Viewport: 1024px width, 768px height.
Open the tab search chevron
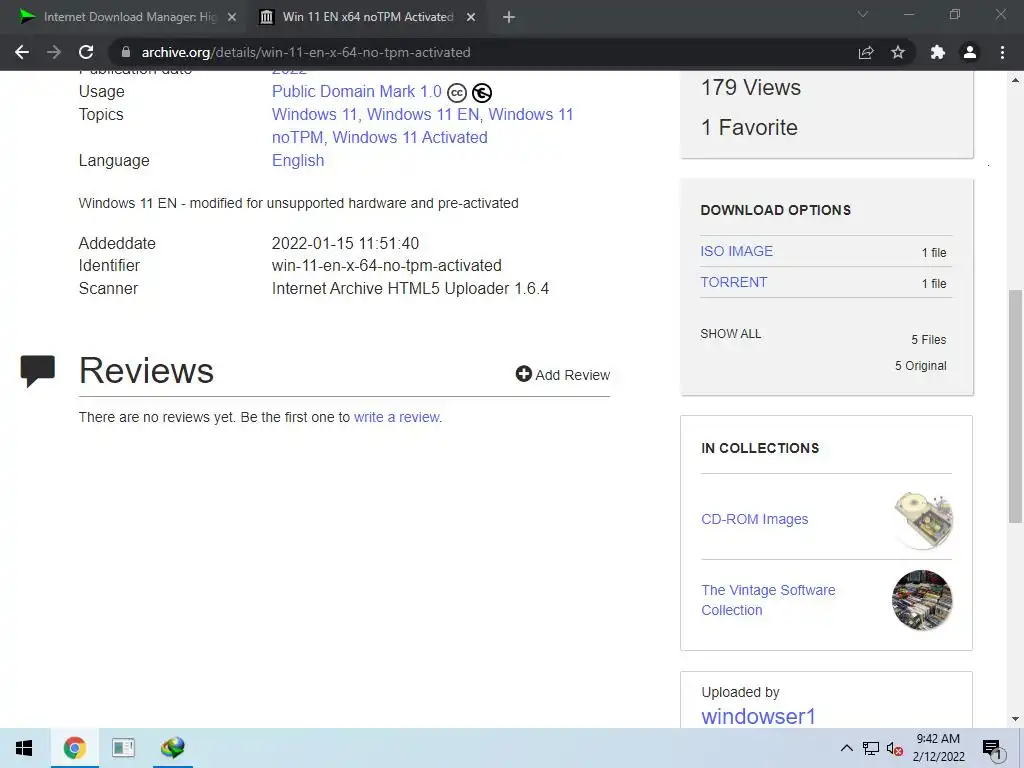coord(863,14)
